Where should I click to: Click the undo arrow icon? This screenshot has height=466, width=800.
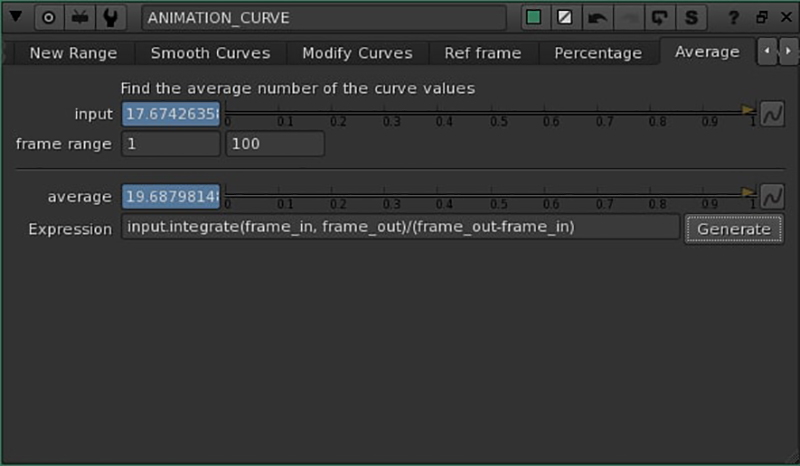(598, 17)
